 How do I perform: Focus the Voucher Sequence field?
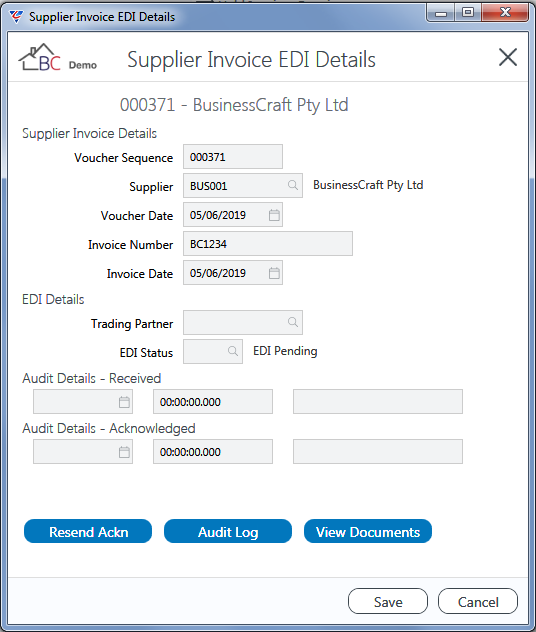click(x=233, y=156)
